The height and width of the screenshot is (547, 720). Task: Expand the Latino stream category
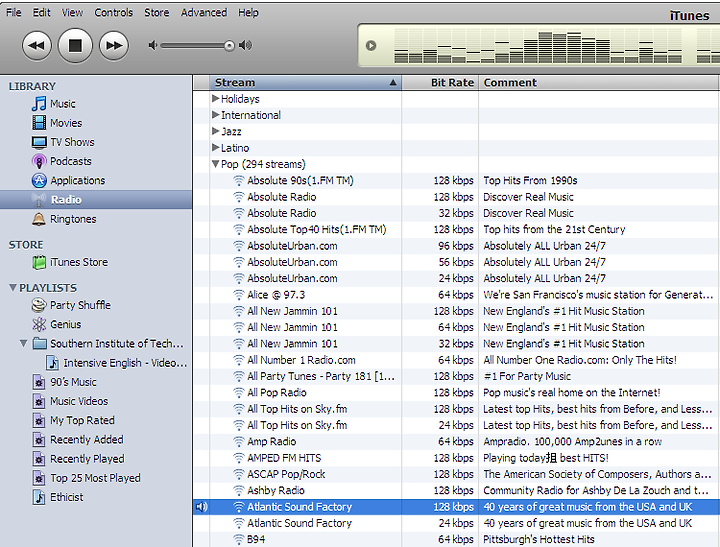tap(215, 147)
